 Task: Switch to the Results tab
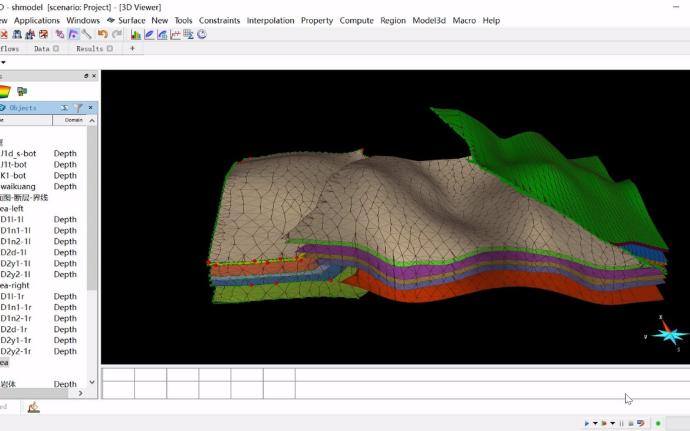click(89, 48)
